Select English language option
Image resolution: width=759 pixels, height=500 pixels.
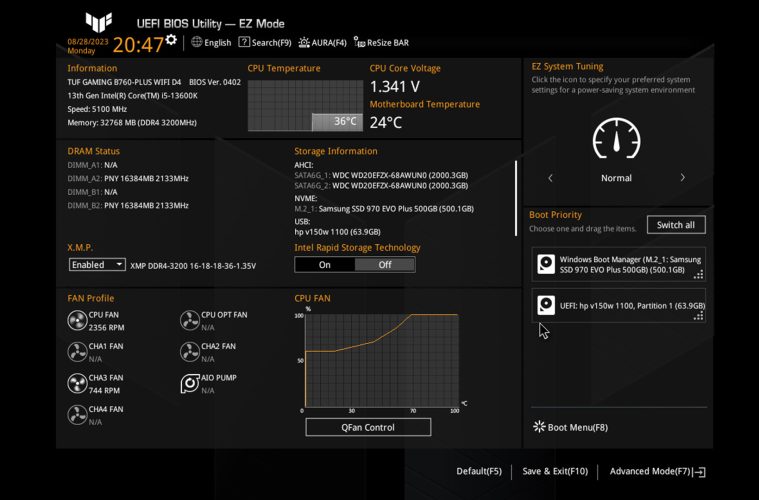[x=217, y=43]
